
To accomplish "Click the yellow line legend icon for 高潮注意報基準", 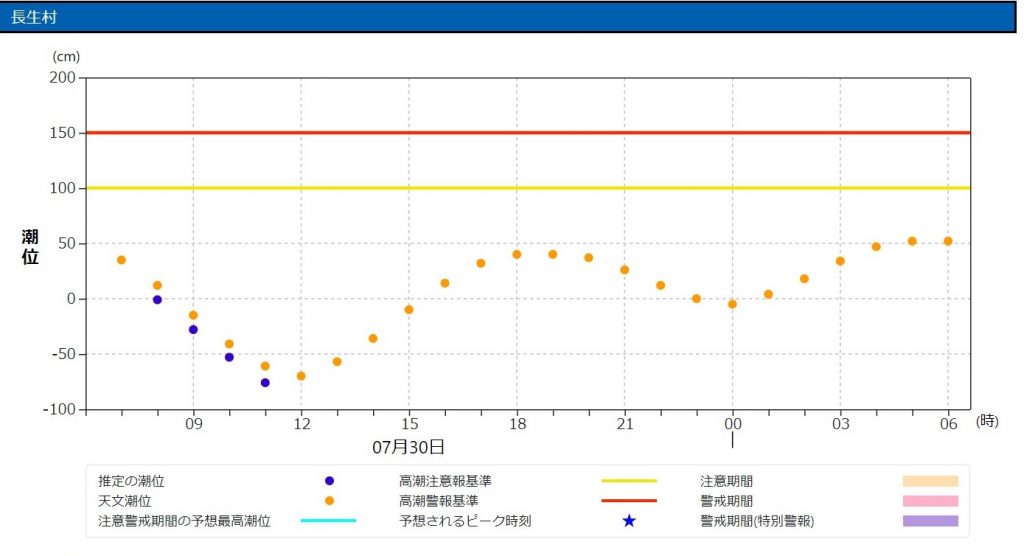I will pos(629,481).
